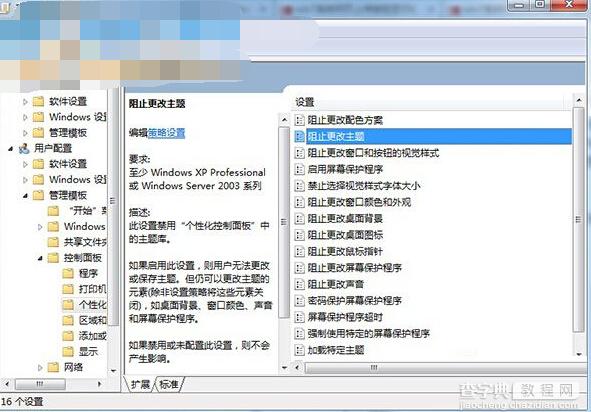Select the 阻止更改屏幕保护程序 setting

355,268
